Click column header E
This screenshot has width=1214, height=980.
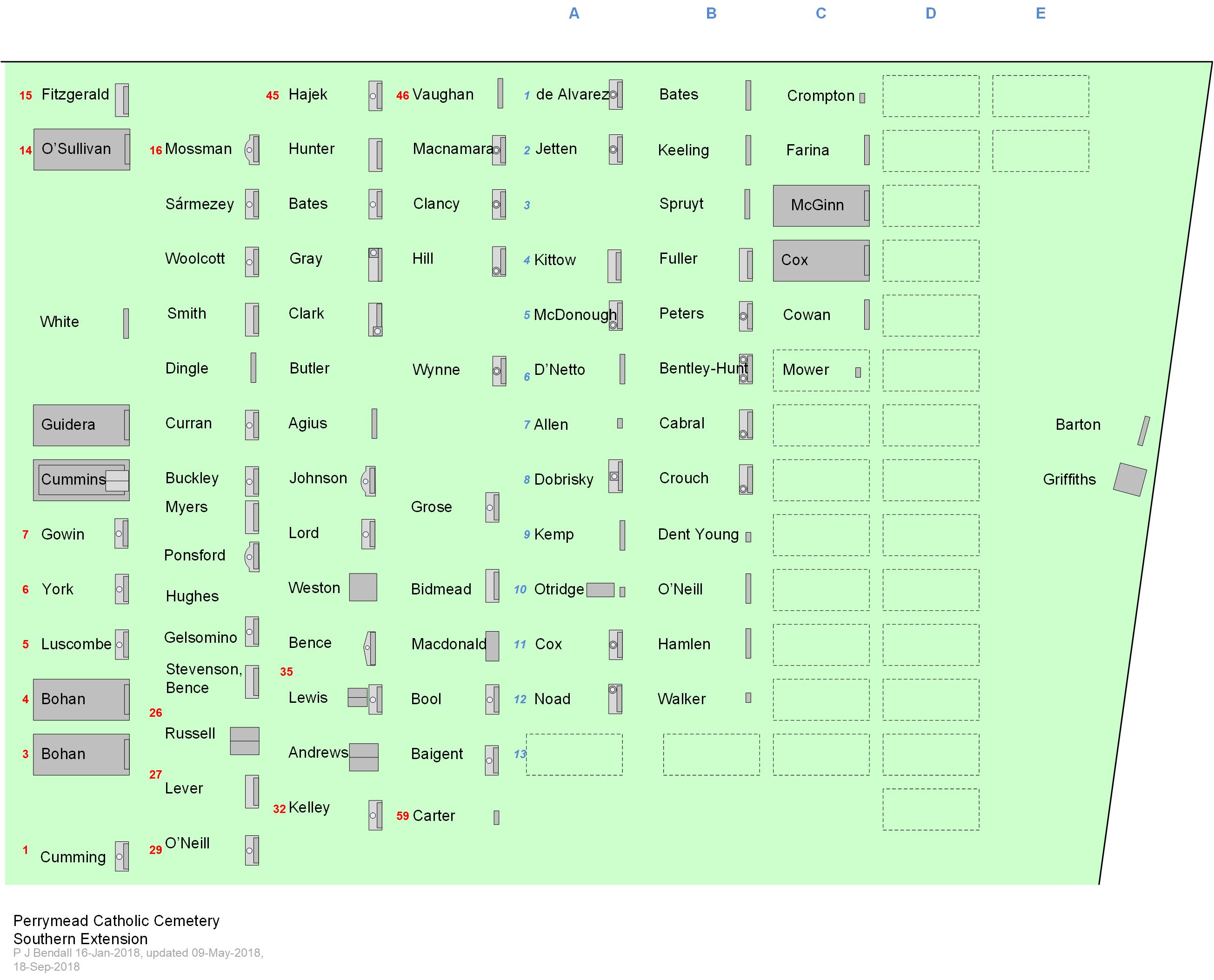(x=1041, y=13)
